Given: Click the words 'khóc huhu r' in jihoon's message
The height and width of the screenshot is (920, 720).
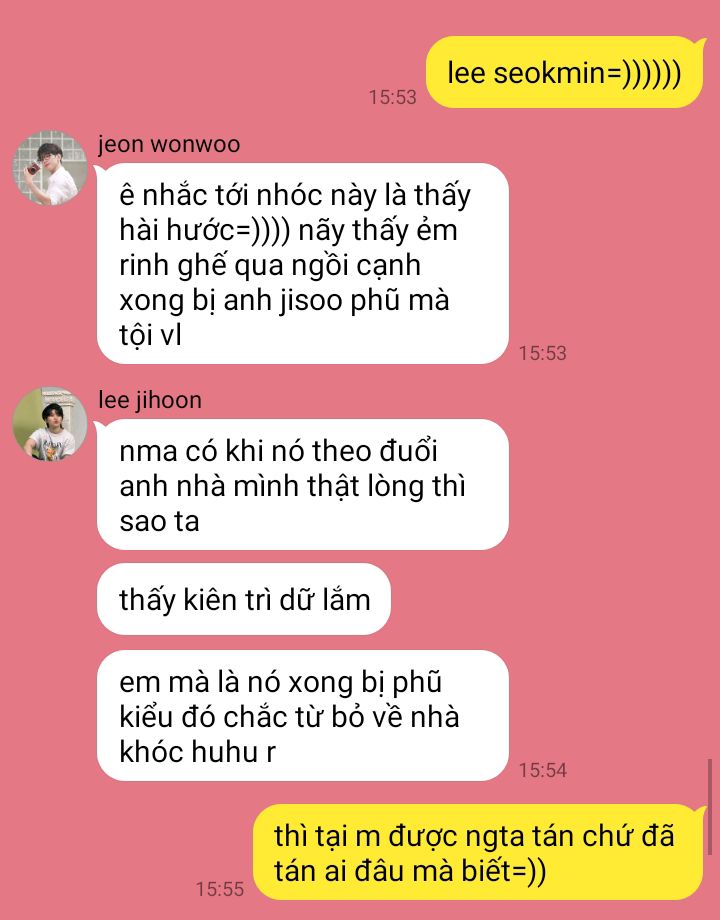Looking at the screenshot, I should [198, 752].
